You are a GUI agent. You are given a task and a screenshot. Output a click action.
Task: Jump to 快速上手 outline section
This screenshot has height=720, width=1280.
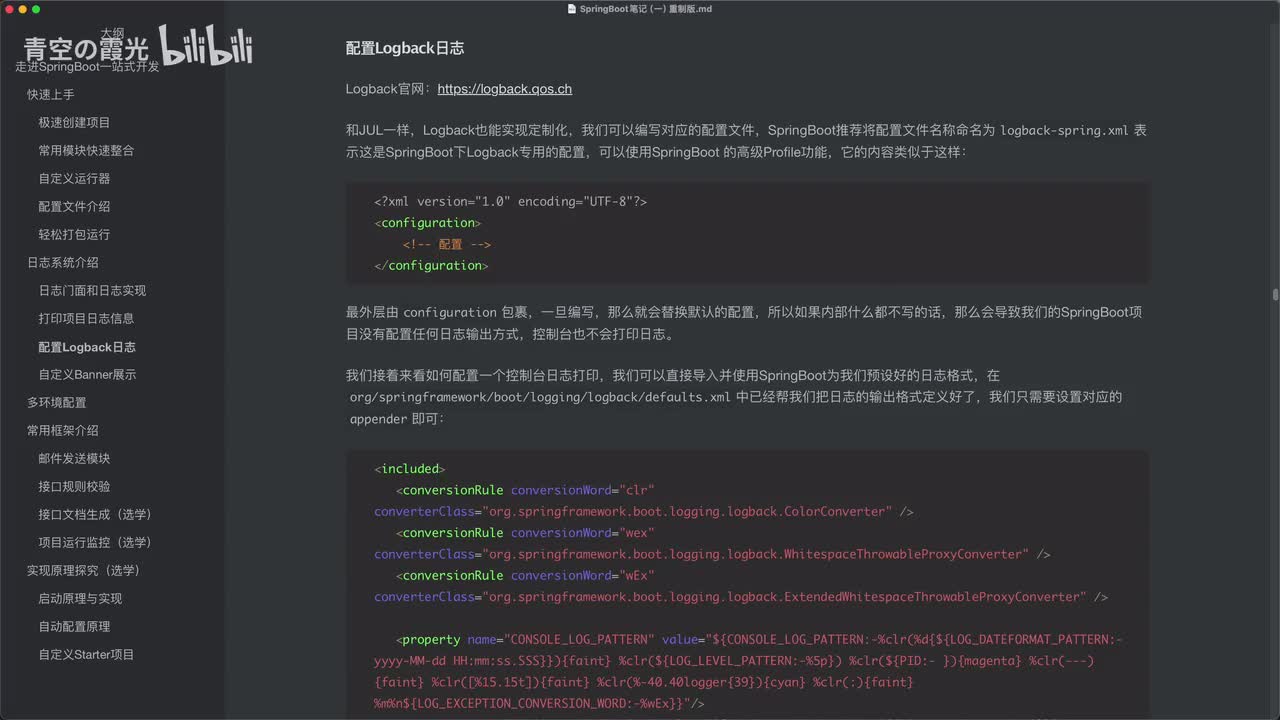[x=51, y=95]
